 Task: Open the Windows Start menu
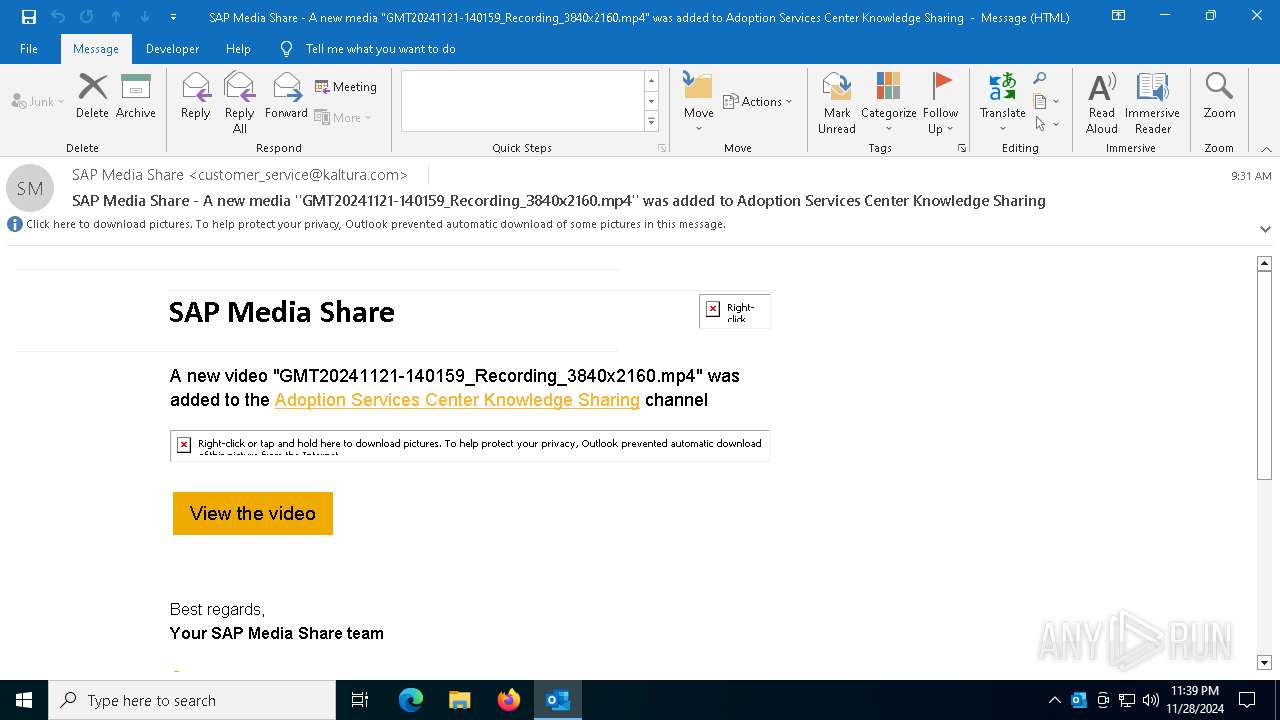coord(24,700)
